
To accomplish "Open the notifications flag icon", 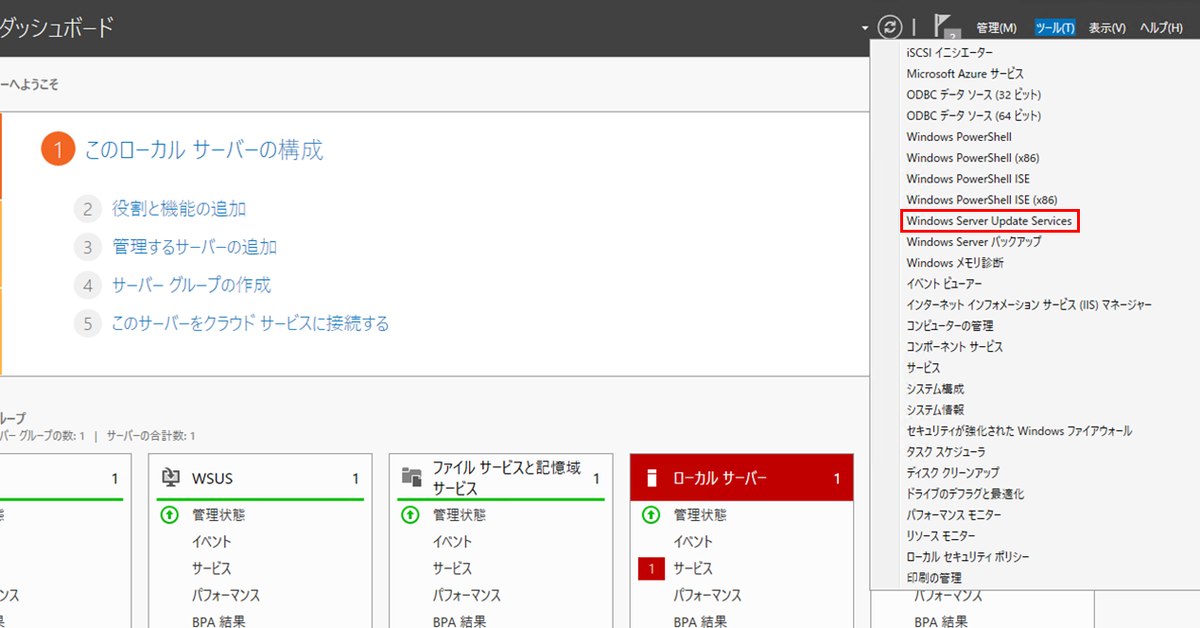I will pos(946,28).
